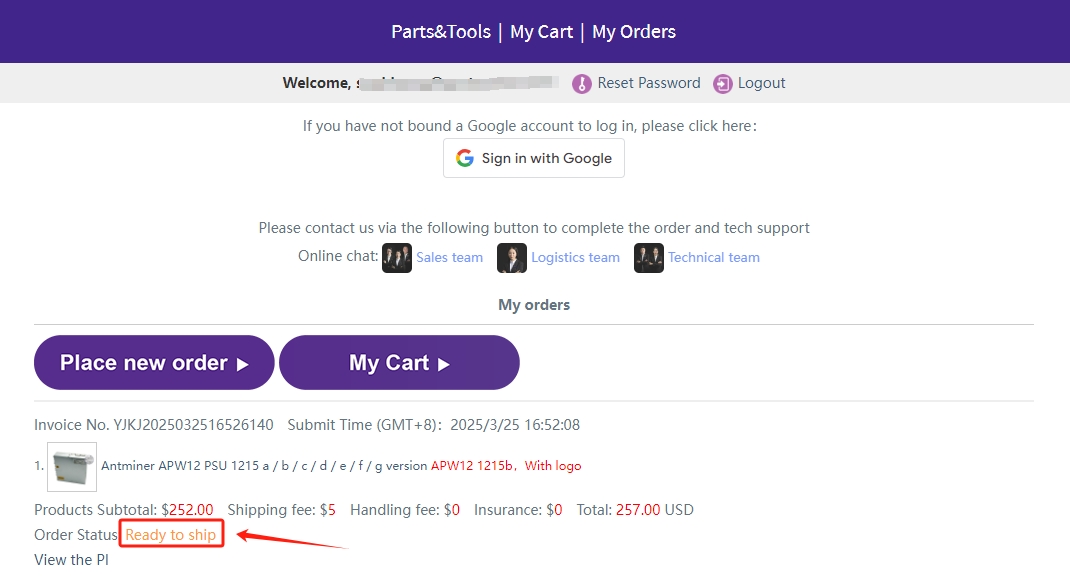This screenshot has width=1070, height=580.
Task: Open the Technical team chat link
Action: tap(714, 258)
